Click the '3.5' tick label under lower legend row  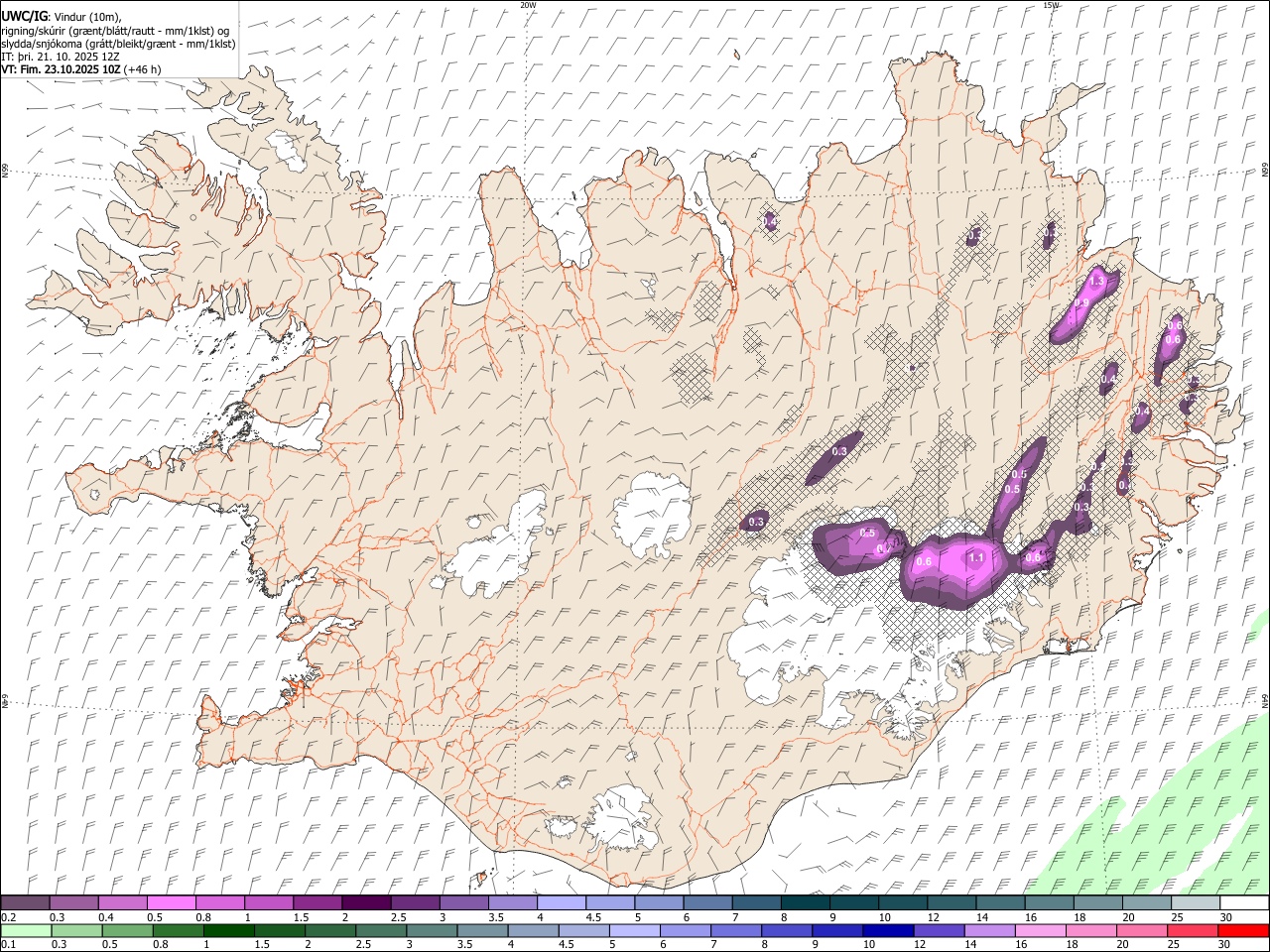point(464,945)
